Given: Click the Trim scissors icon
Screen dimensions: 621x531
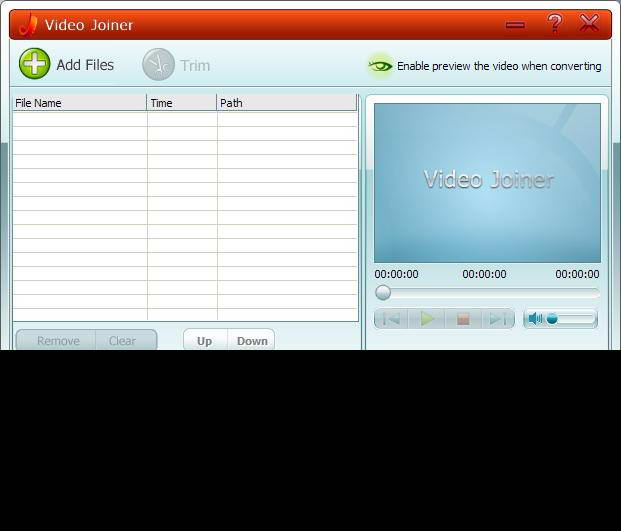Looking at the screenshot, I should coord(158,65).
